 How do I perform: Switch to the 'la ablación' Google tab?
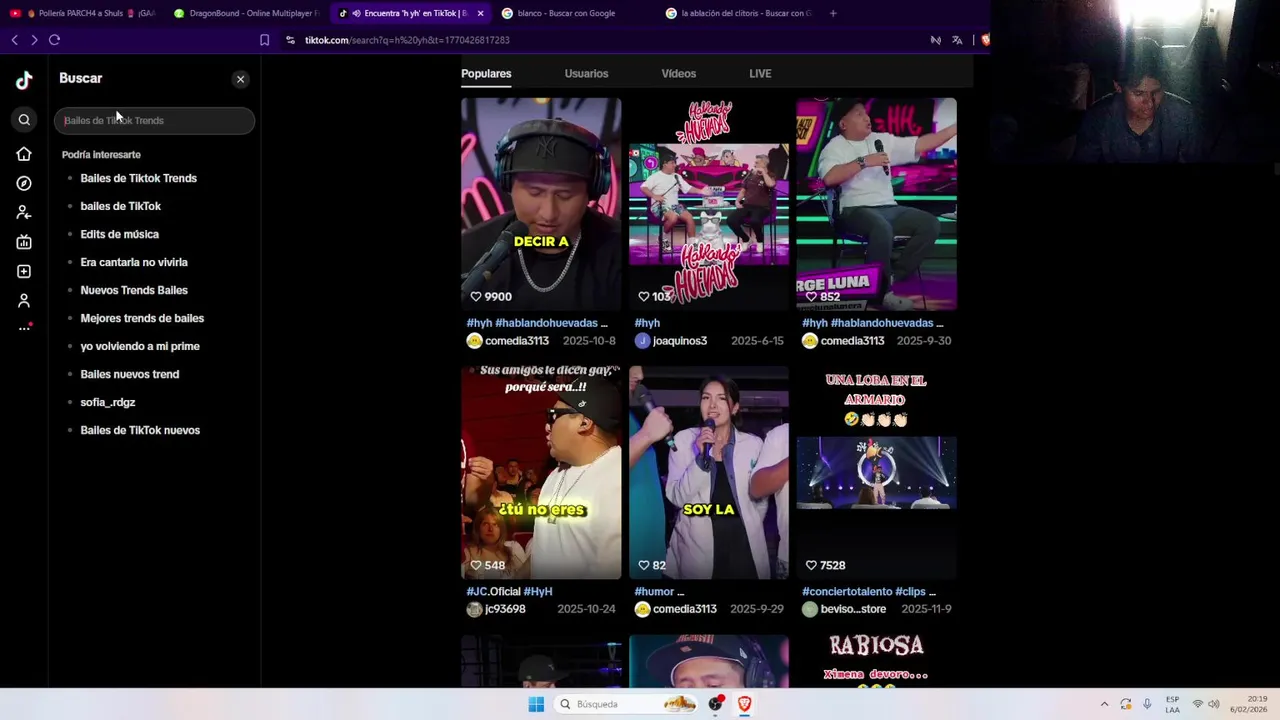click(738, 13)
